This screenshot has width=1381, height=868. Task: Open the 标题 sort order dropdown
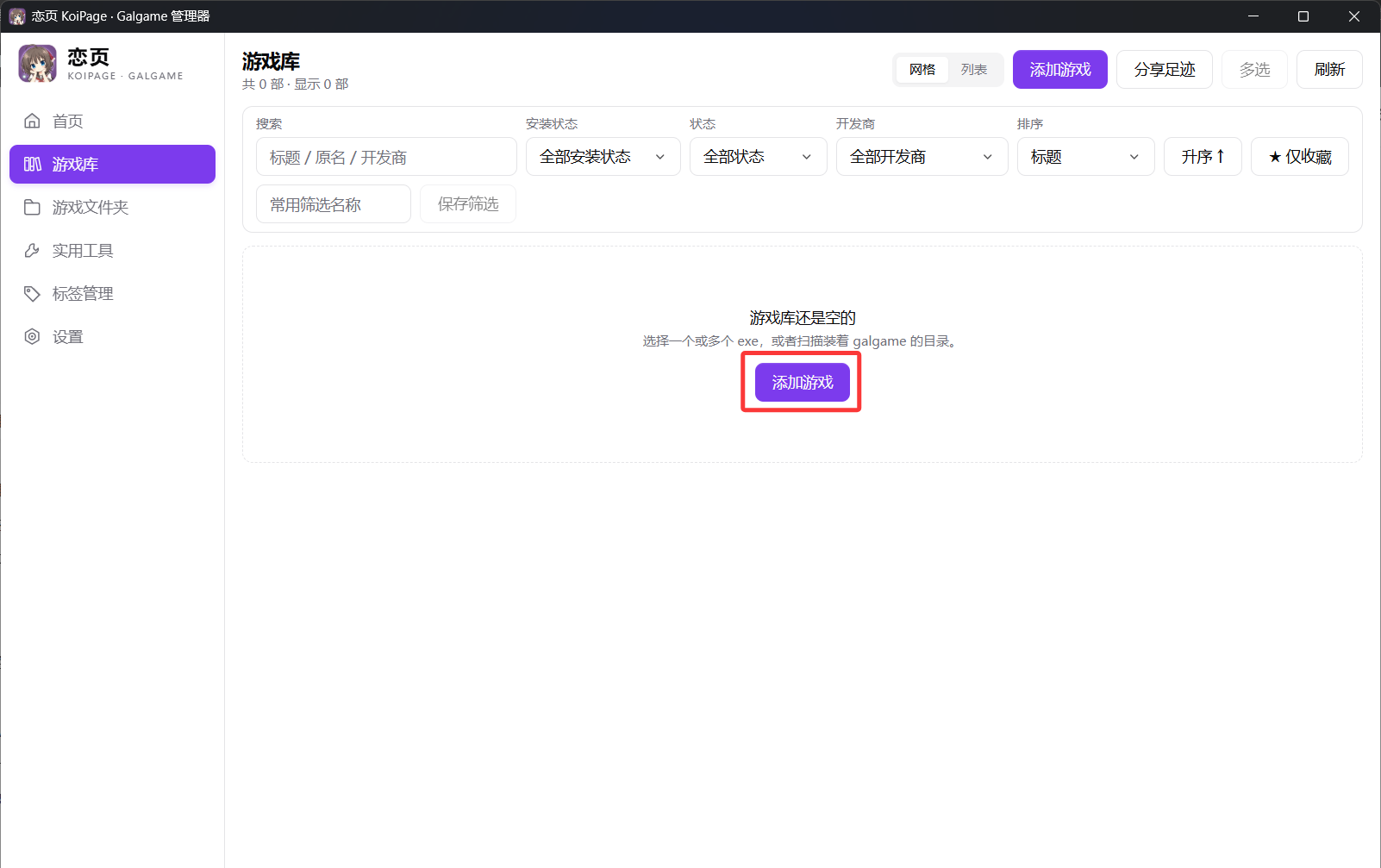click(x=1086, y=157)
